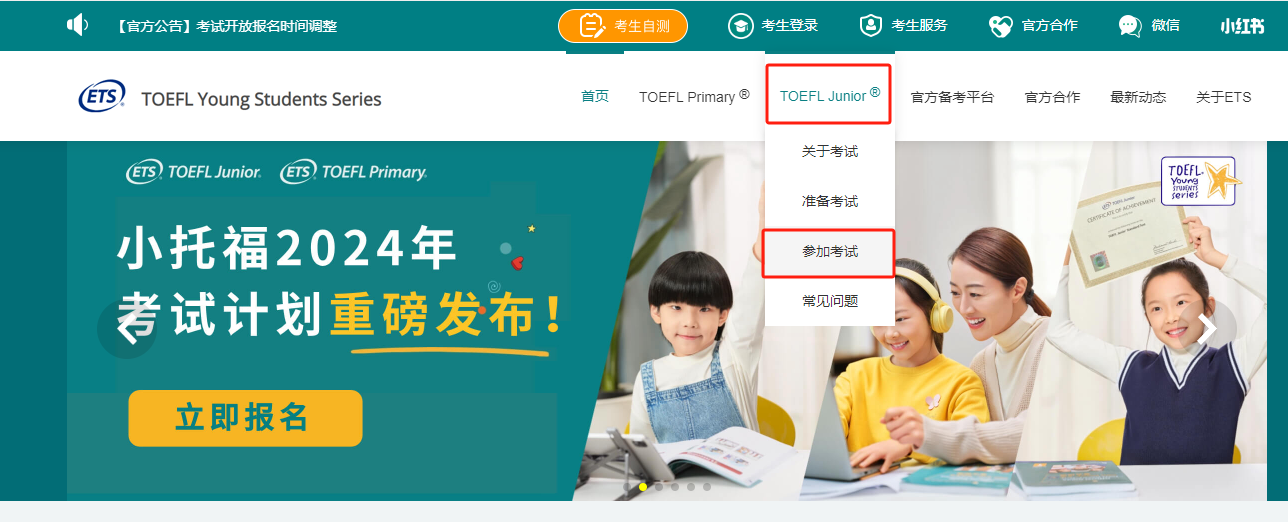Viewport: 1288px width, 522px height.
Task: Expand the TOEFL Primary menu
Action: (x=694, y=97)
